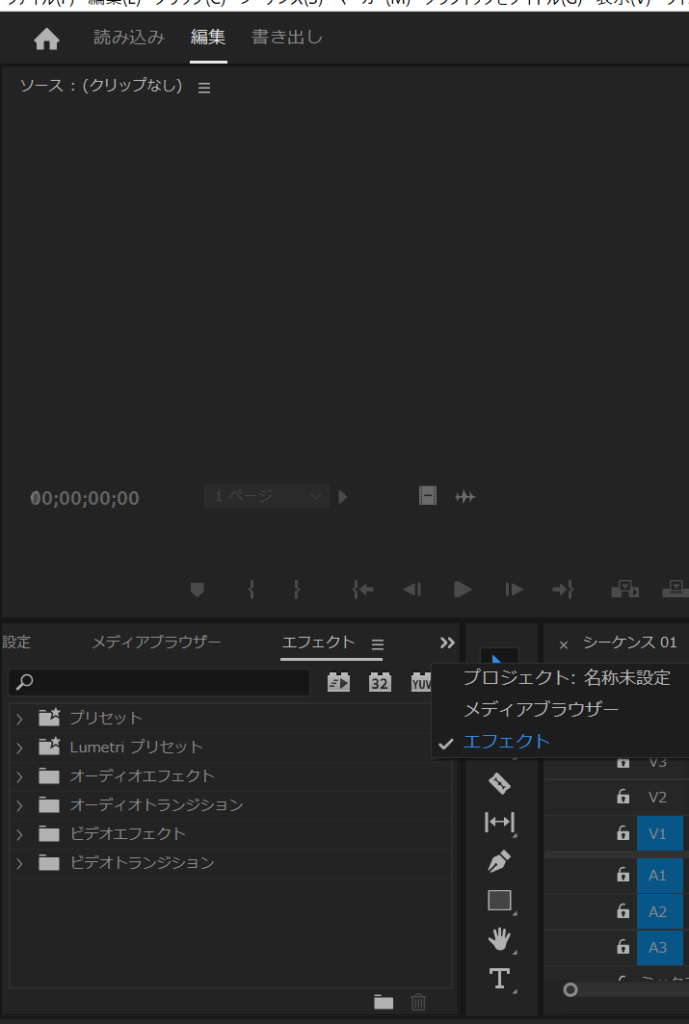Click the effects search field
The width and height of the screenshot is (689, 1024).
pyautogui.click(x=160, y=682)
